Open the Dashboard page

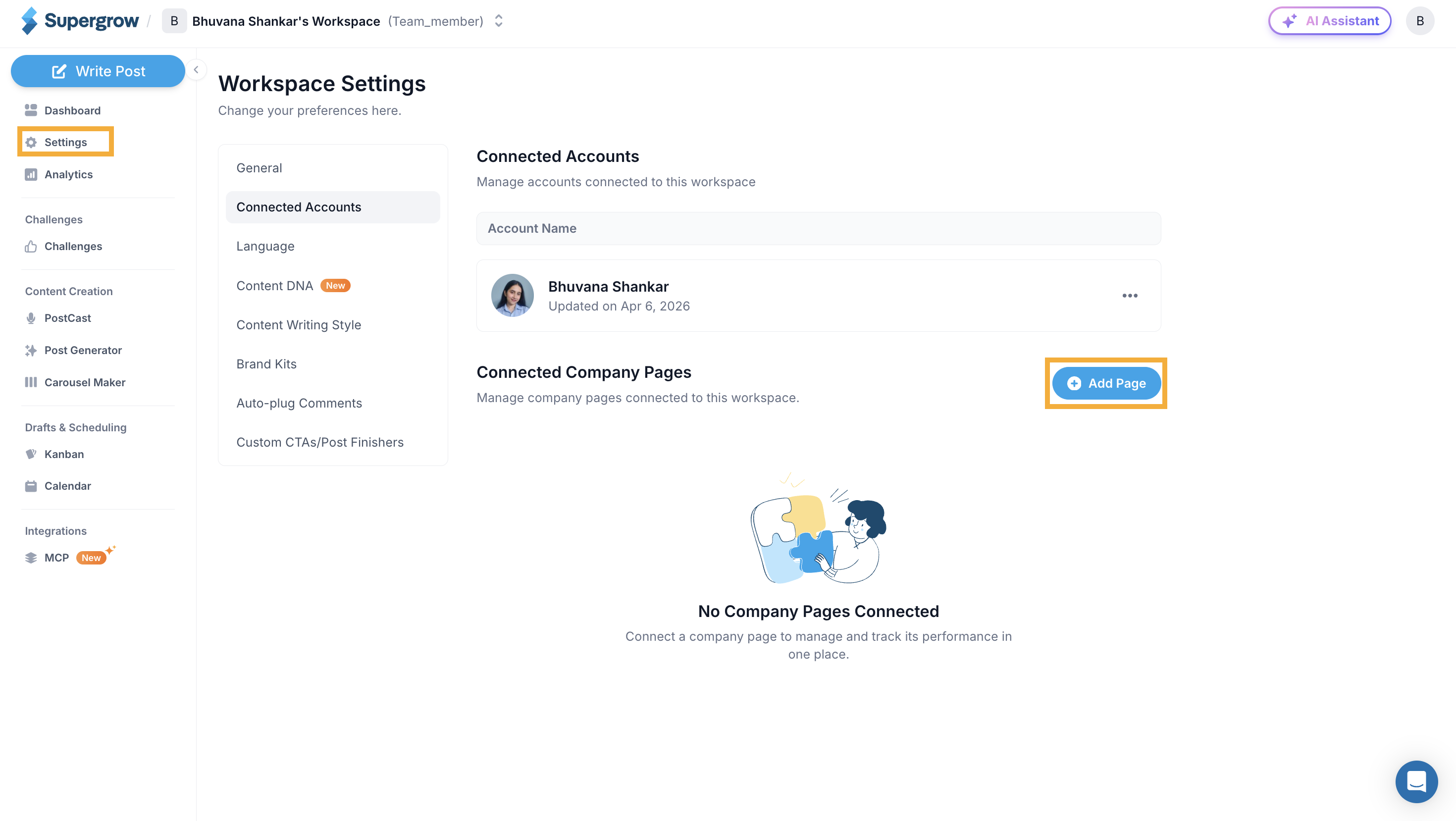(x=72, y=110)
